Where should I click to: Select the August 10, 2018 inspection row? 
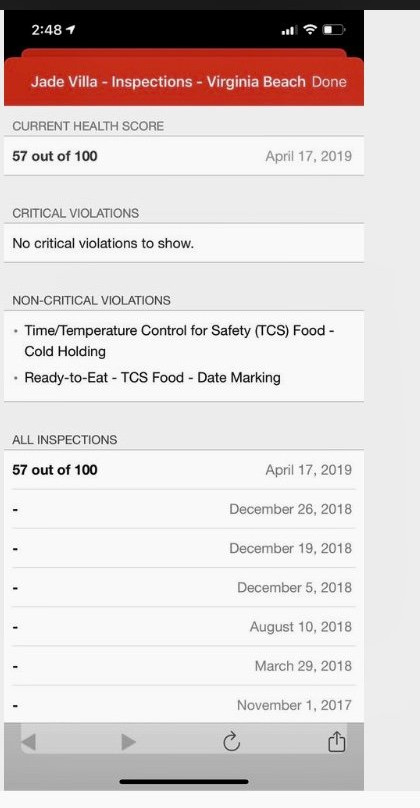[184, 627]
